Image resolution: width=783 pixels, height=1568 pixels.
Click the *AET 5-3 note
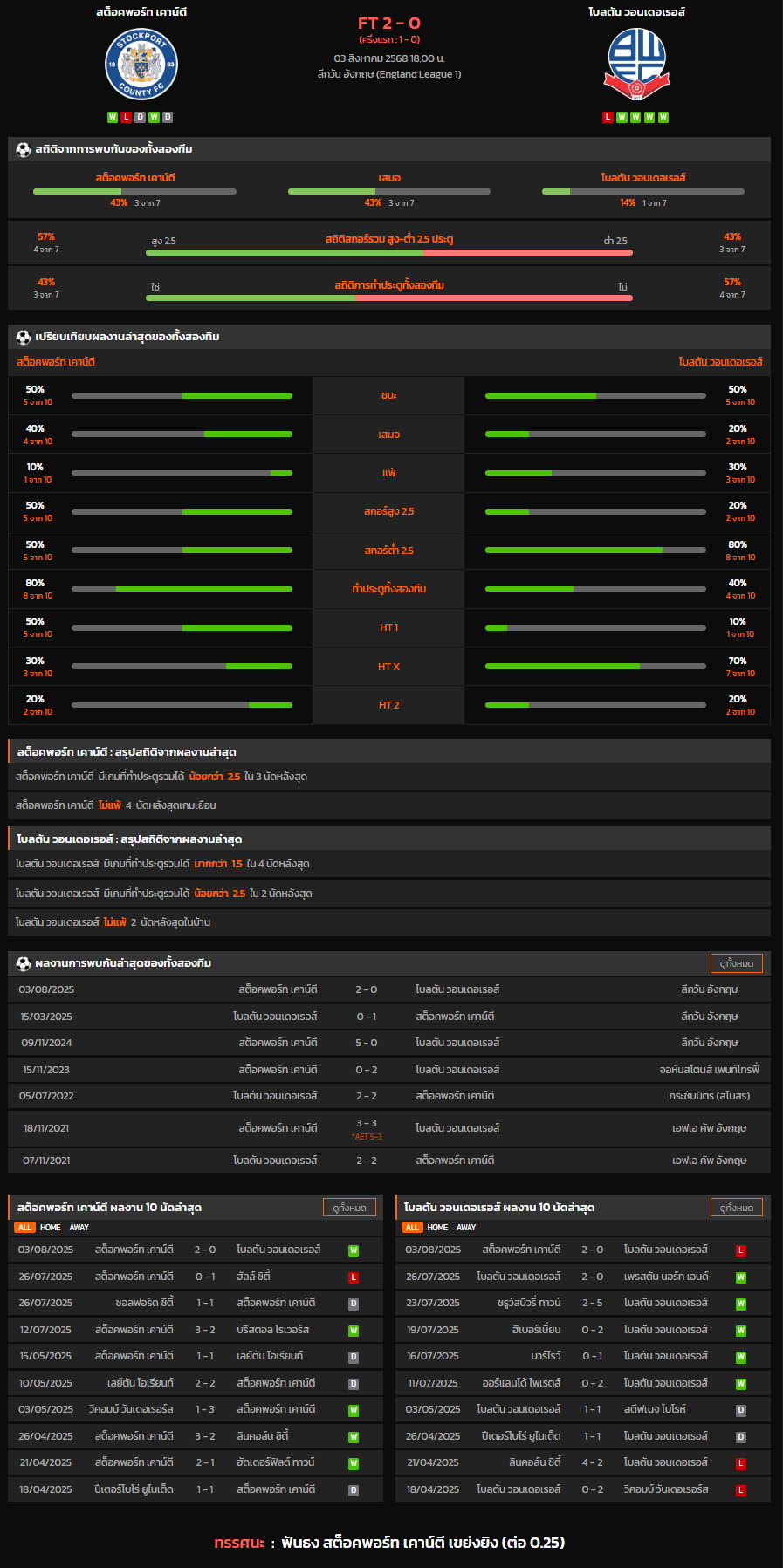pyautogui.click(x=367, y=1137)
